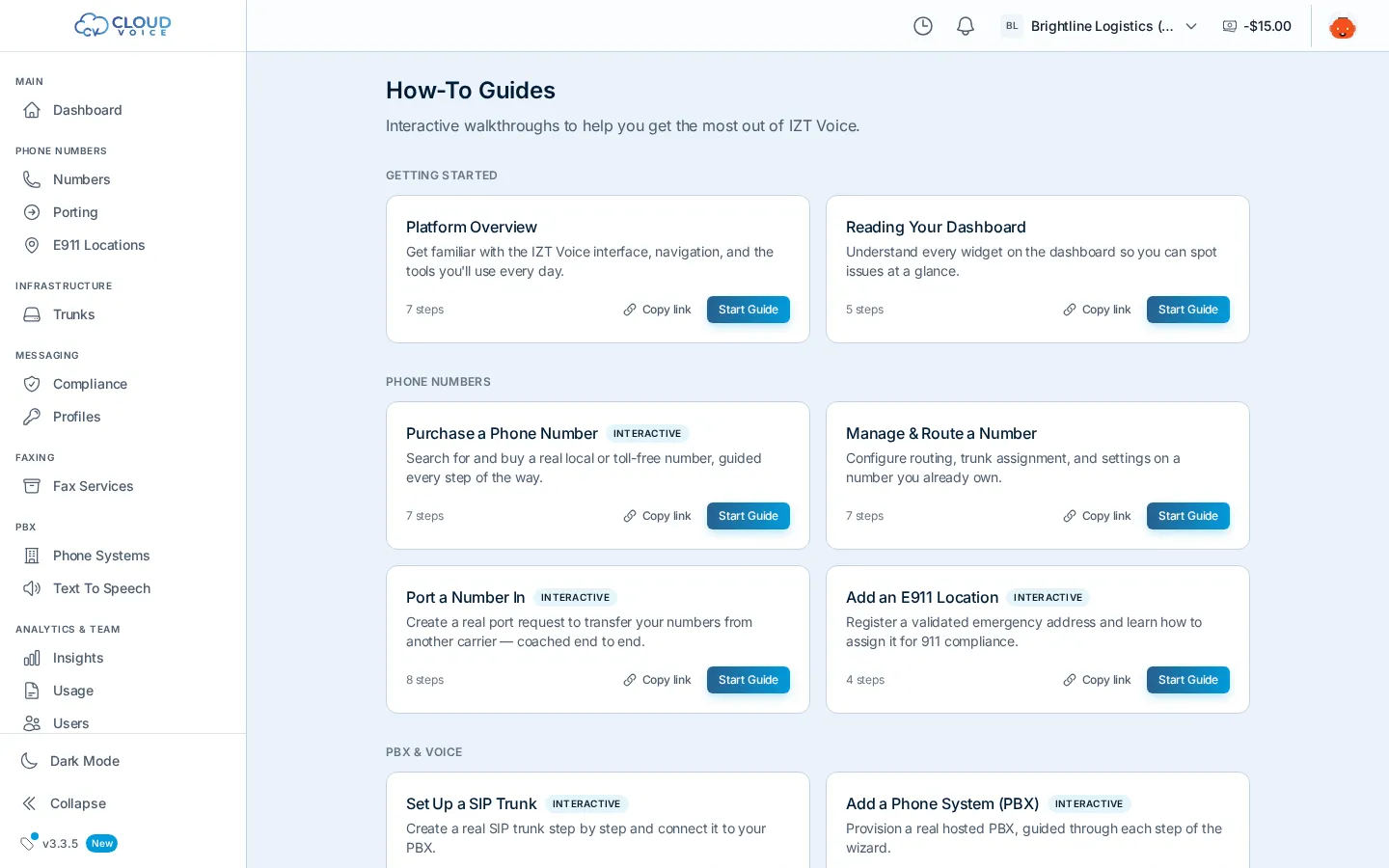Viewport: 1389px width, 868px height.
Task: Copy link for Manage & Route a Number
Action: click(x=1098, y=516)
